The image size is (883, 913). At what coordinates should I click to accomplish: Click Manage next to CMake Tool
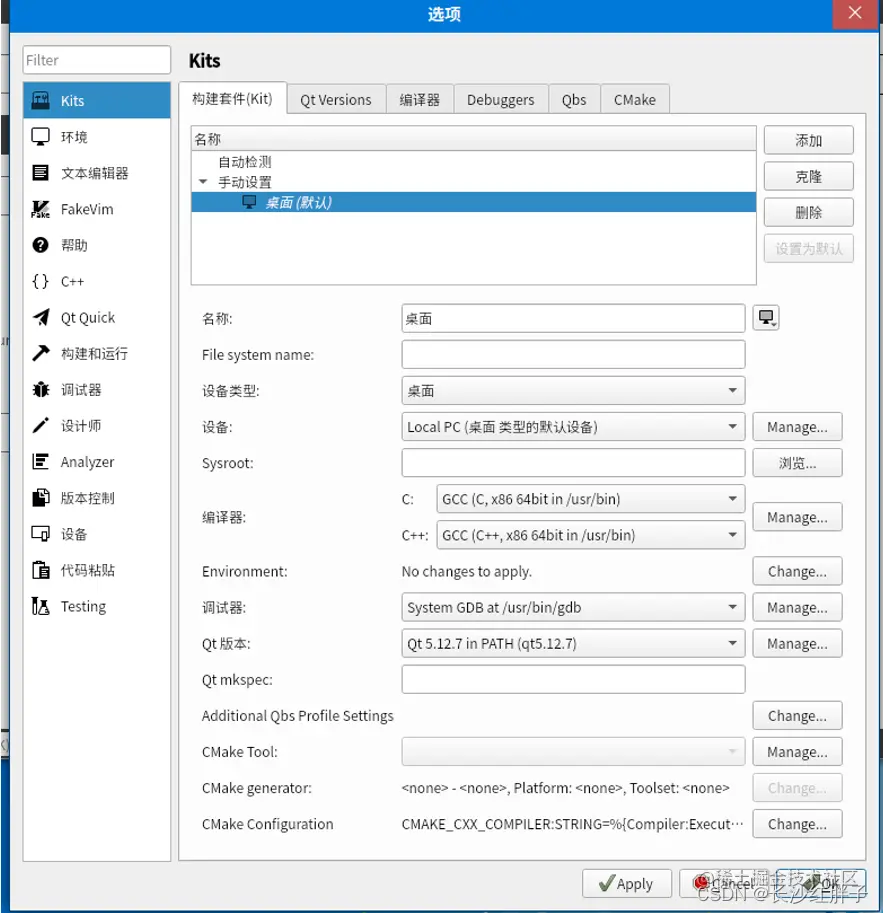[x=797, y=752]
